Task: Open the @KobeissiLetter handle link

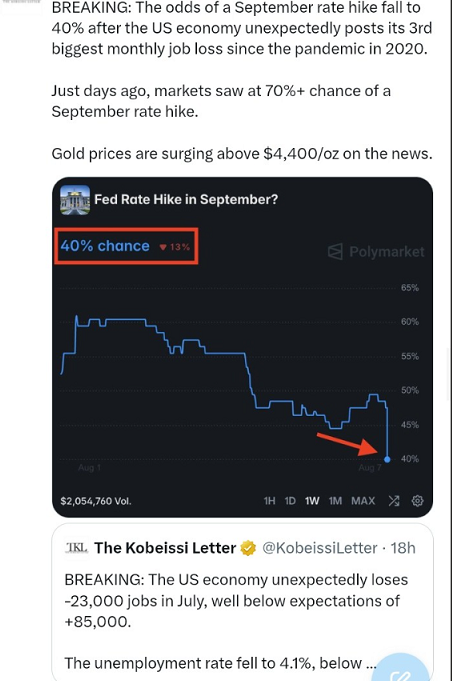Action: coord(320,548)
